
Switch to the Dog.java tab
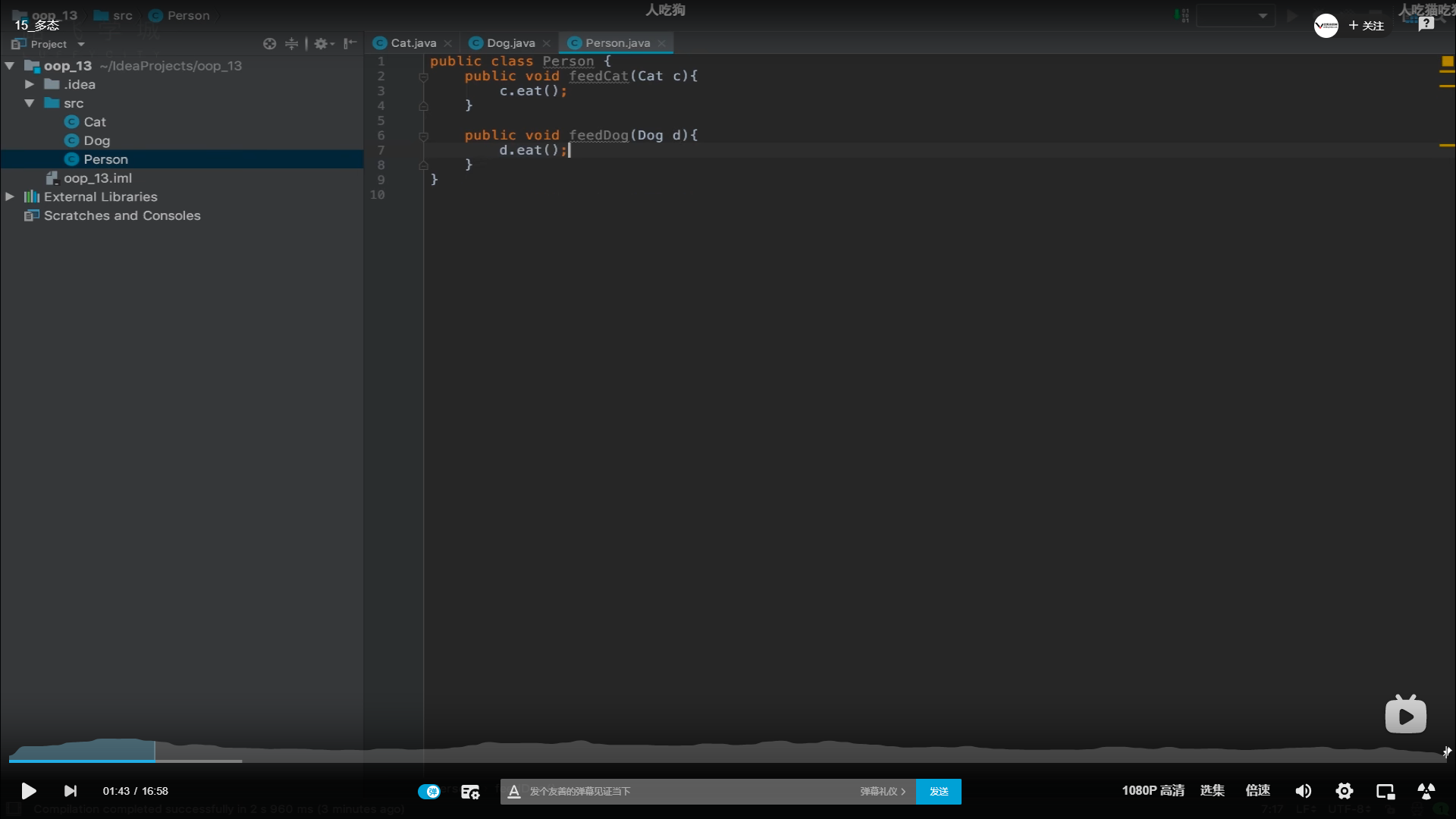click(x=510, y=43)
